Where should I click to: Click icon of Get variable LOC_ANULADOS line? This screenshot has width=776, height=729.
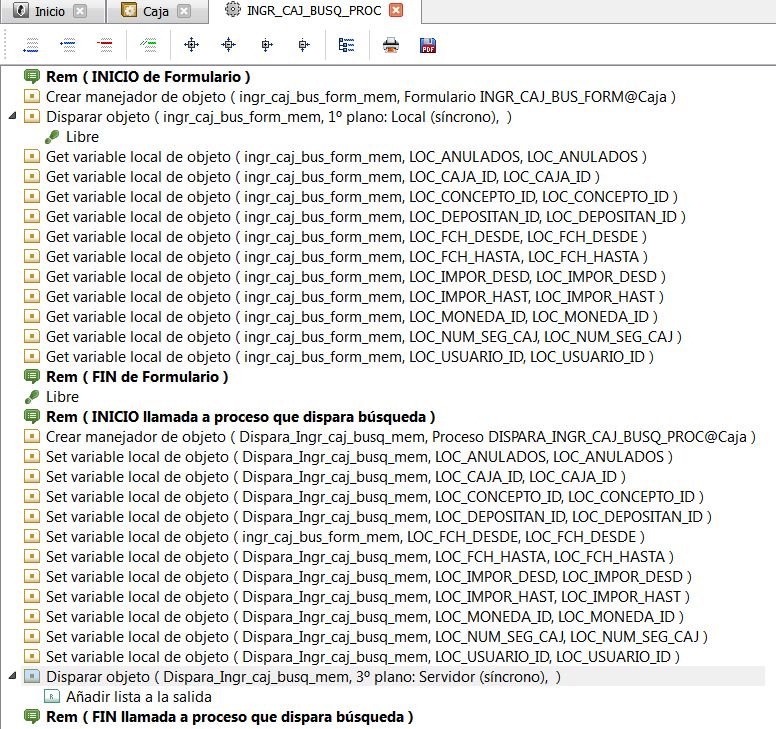tap(32, 156)
